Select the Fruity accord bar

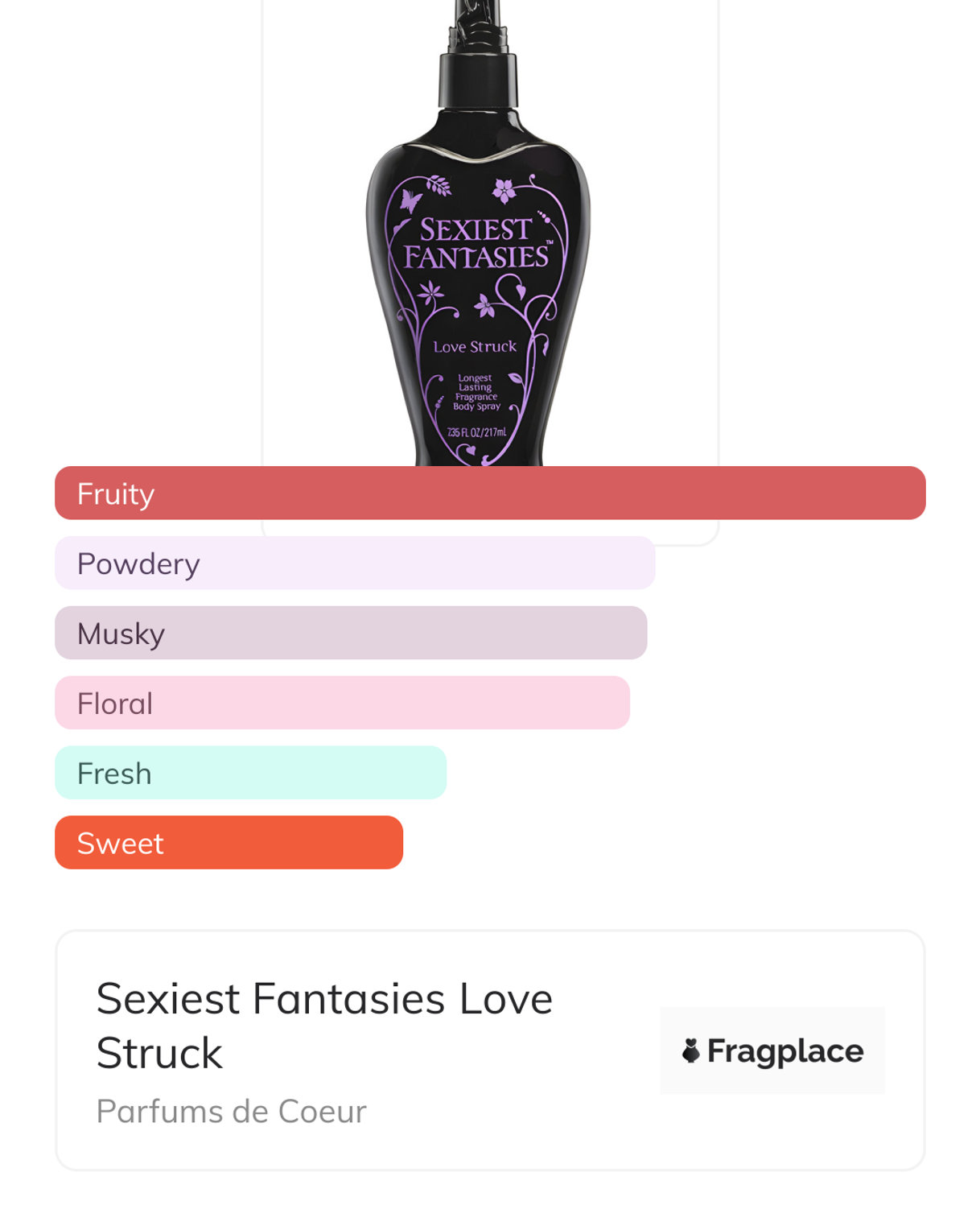click(x=490, y=493)
